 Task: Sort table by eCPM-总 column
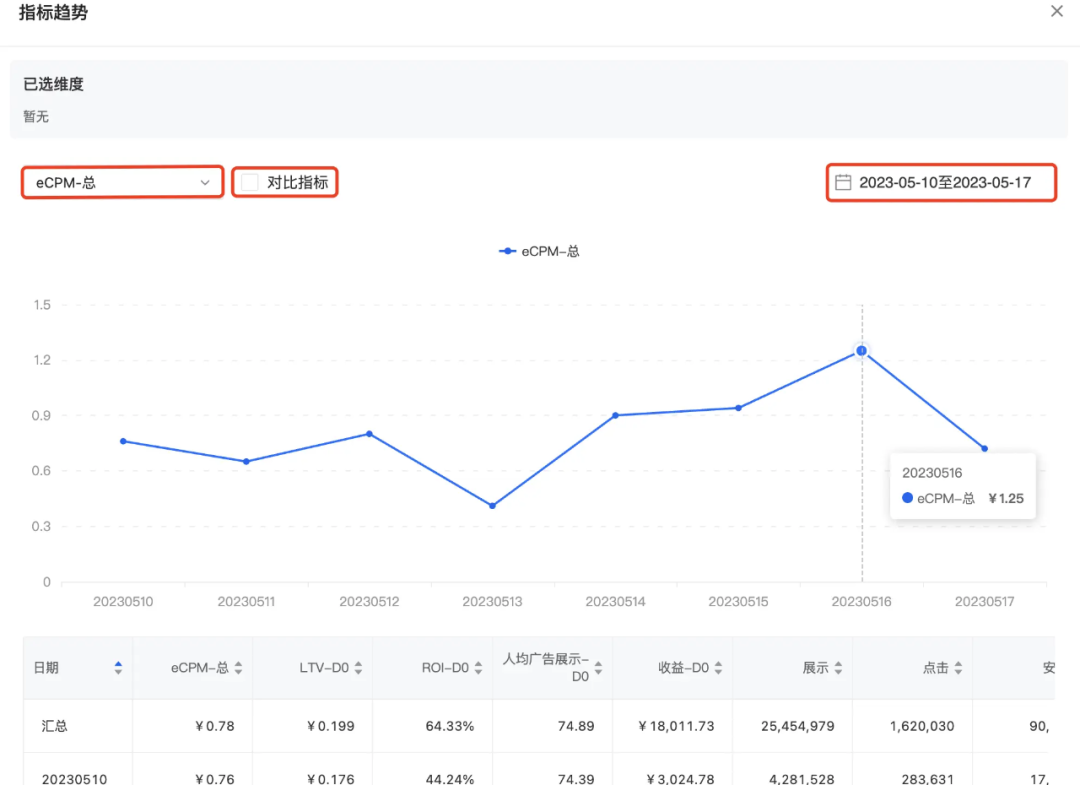click(x=238, y=667)
